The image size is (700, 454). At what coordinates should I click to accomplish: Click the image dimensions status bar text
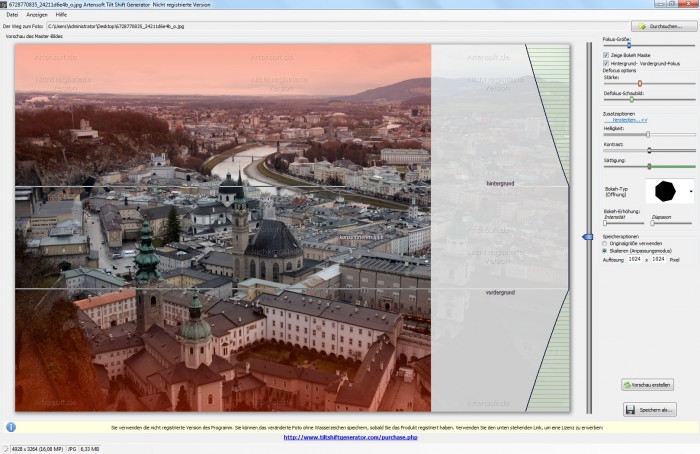click(x=37, y=449)
